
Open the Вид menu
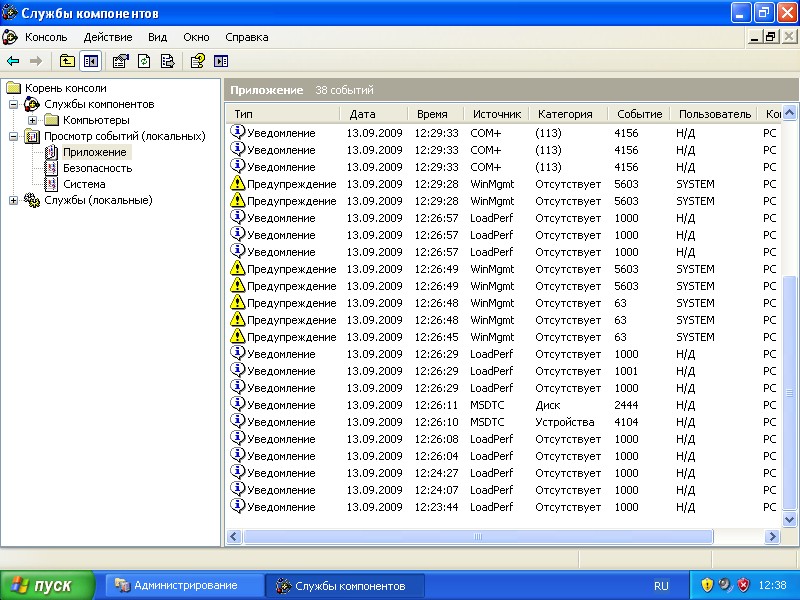(157, 37)
